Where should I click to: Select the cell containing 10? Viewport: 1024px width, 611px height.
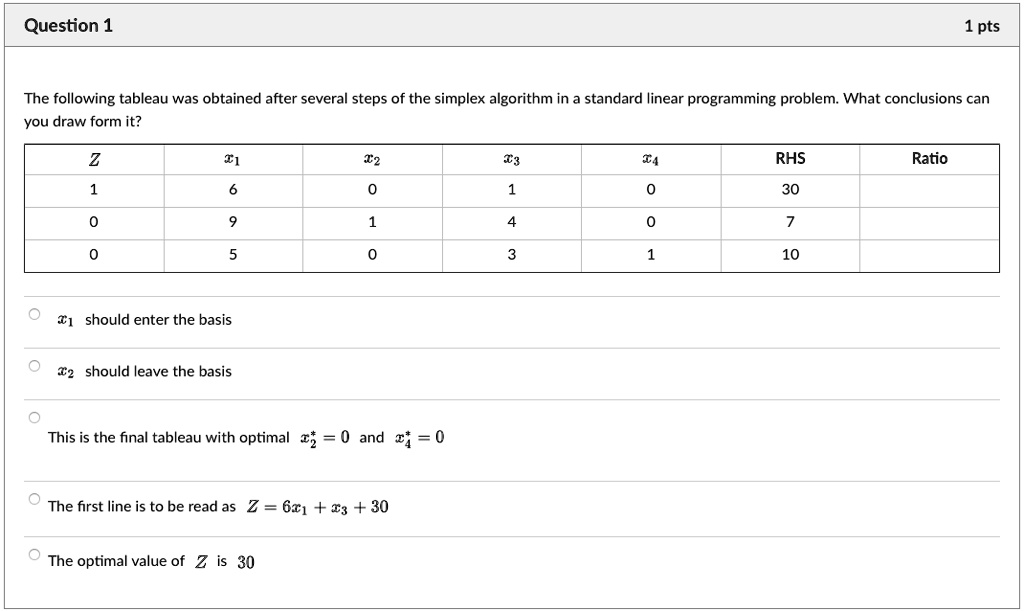pyautogui.click(x=789, y=254)
